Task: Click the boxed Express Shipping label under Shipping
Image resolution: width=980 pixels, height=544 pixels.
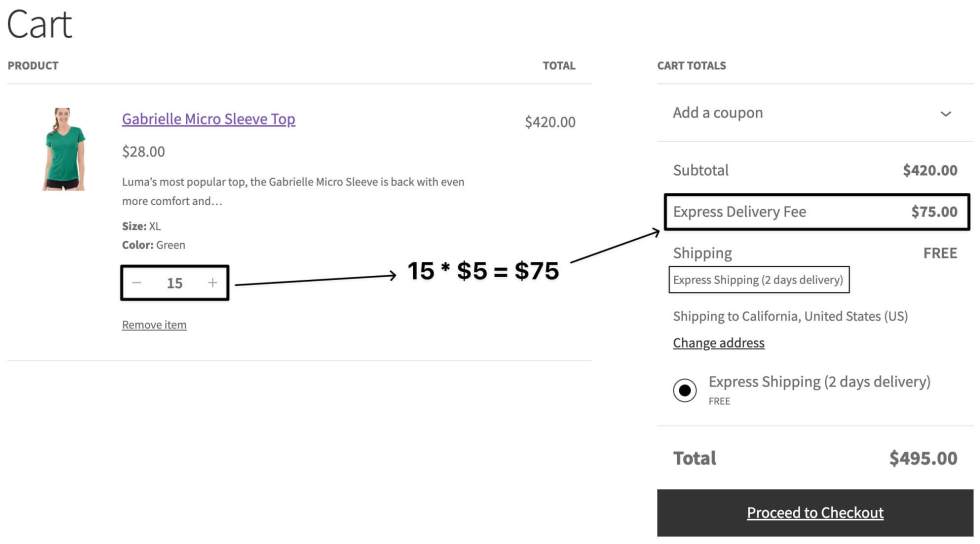Action: [x=758, y=280]
